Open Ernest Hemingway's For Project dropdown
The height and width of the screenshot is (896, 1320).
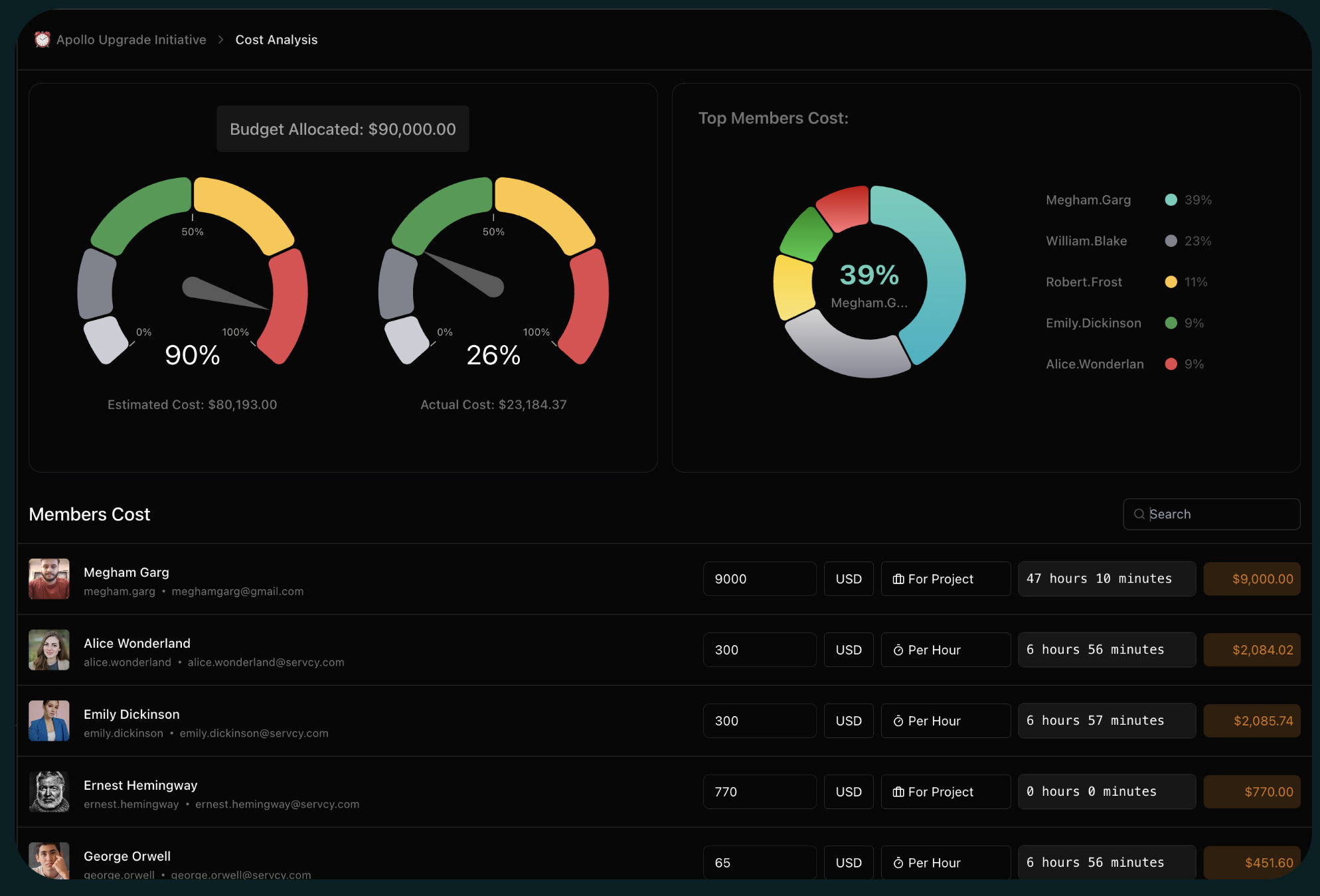[945, 792]
